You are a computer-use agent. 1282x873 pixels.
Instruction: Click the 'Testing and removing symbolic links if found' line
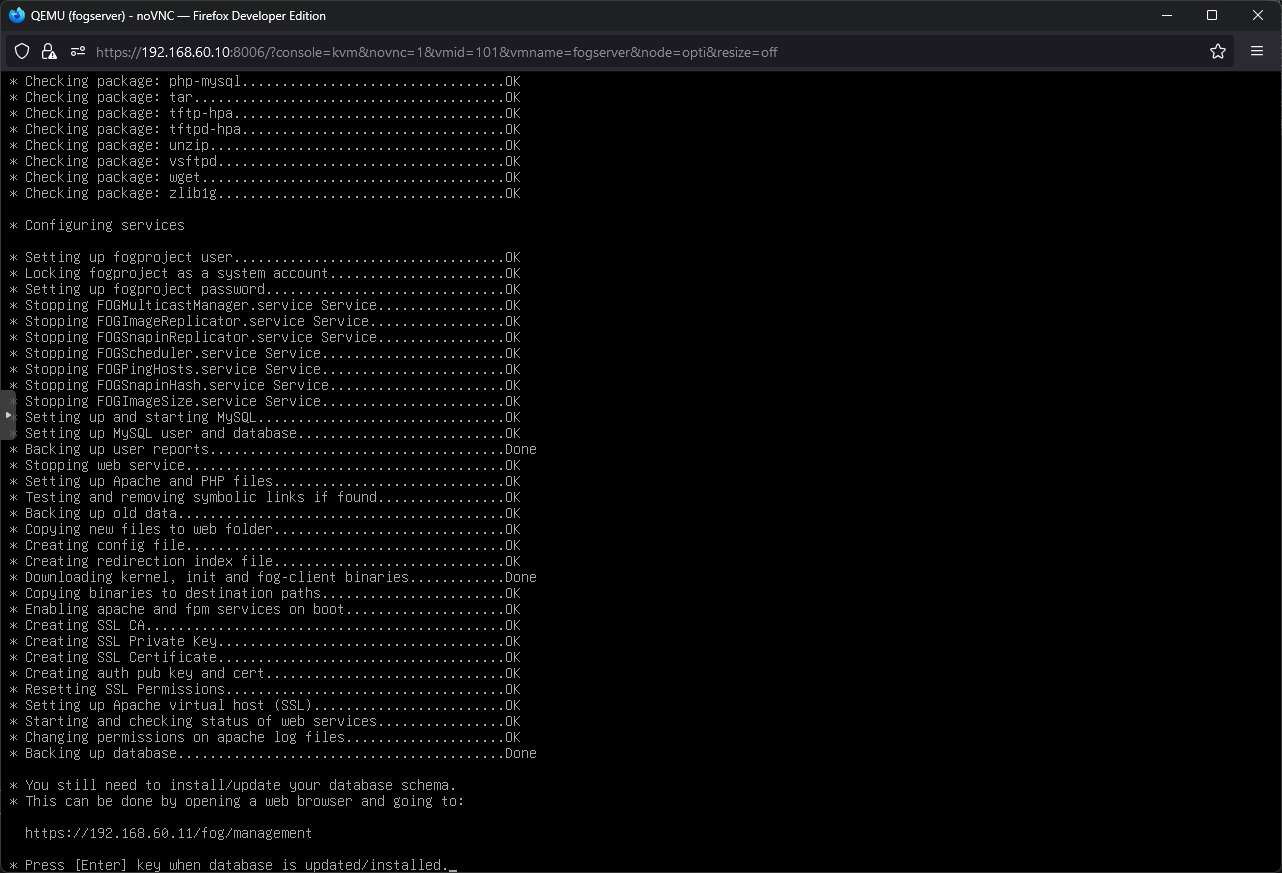click(265, 497)
